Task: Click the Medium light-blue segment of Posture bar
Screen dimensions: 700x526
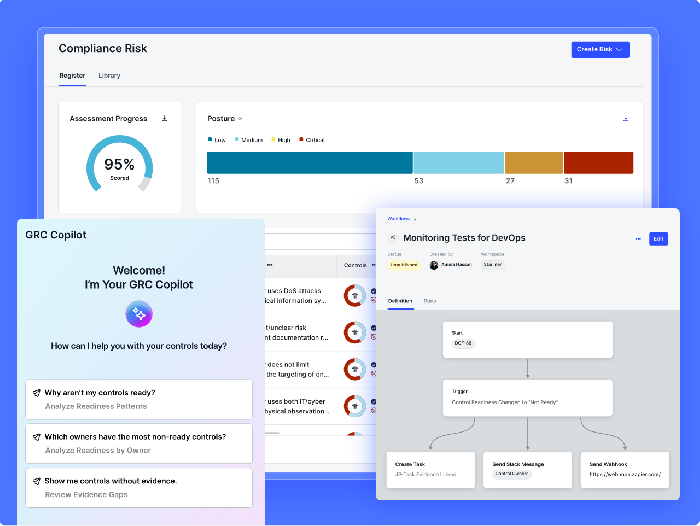Action: coord(458,163)
